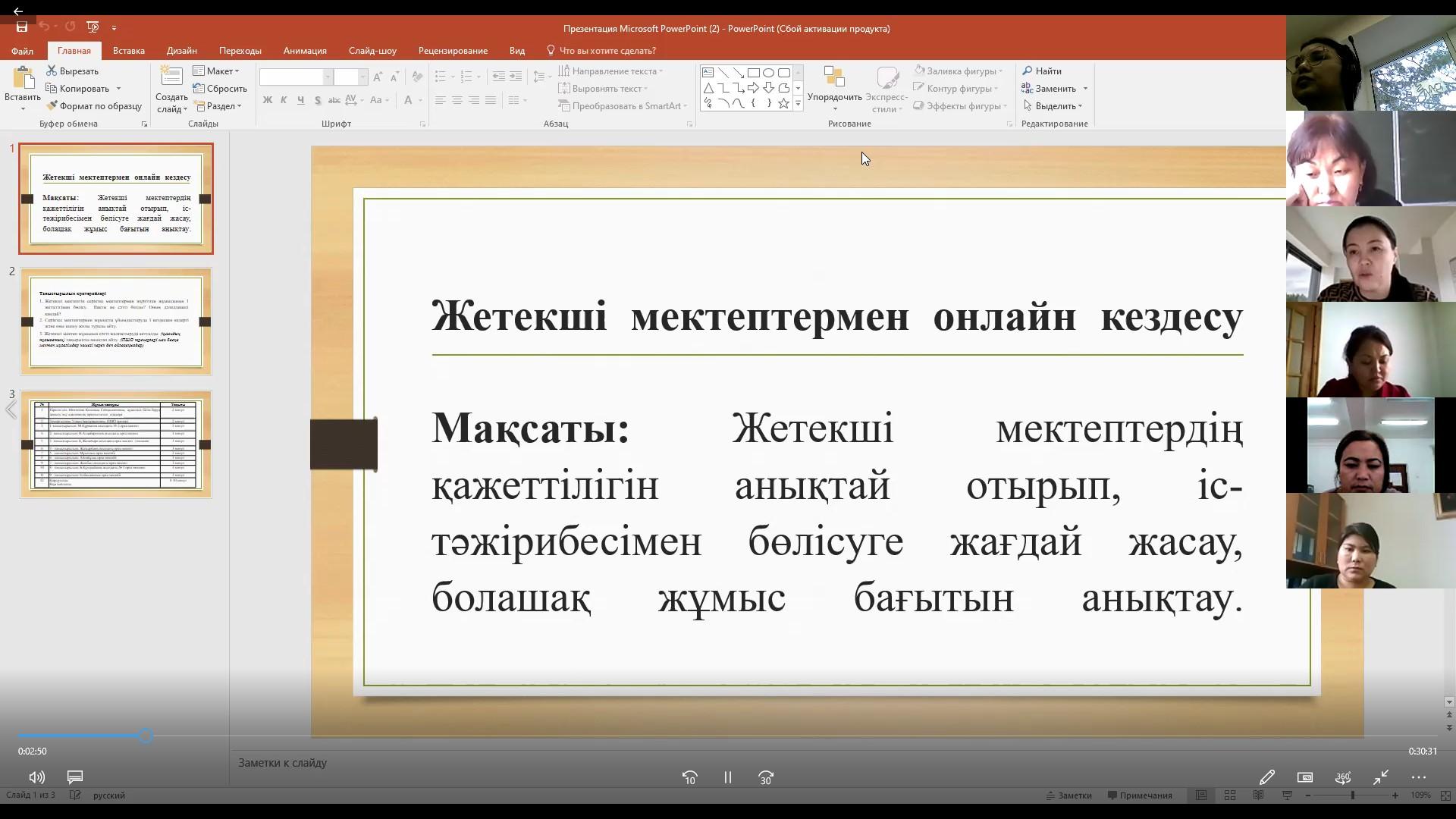This screenshot has height=819, width=1456.
Task: Click the center text alignment icon
Action: (457, 100)
